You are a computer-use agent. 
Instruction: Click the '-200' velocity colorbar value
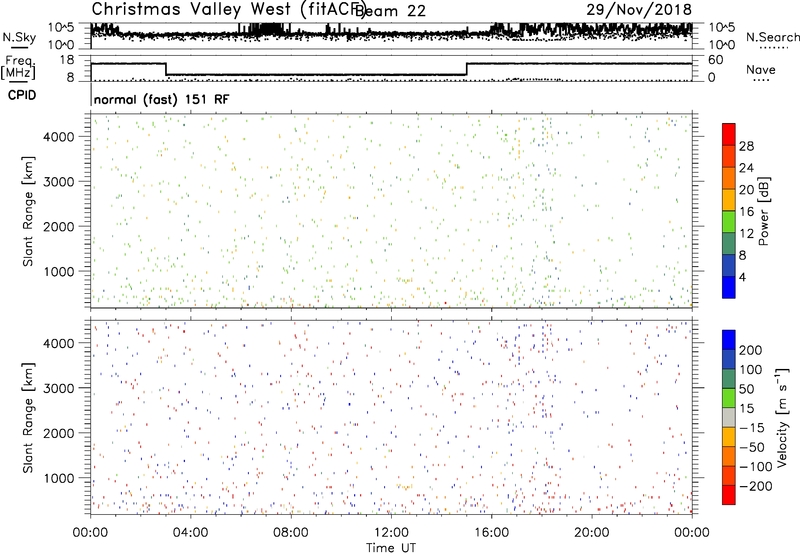click(x=756, y=486)
